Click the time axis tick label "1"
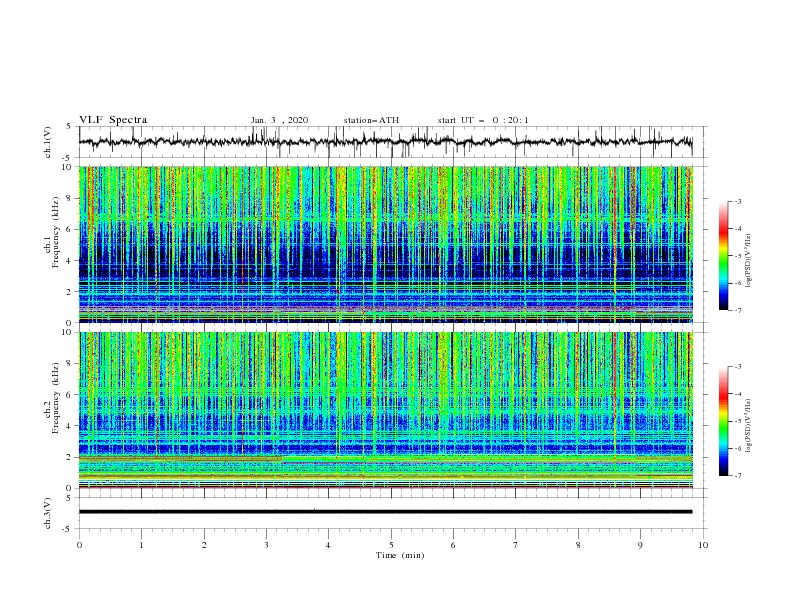 141,545
